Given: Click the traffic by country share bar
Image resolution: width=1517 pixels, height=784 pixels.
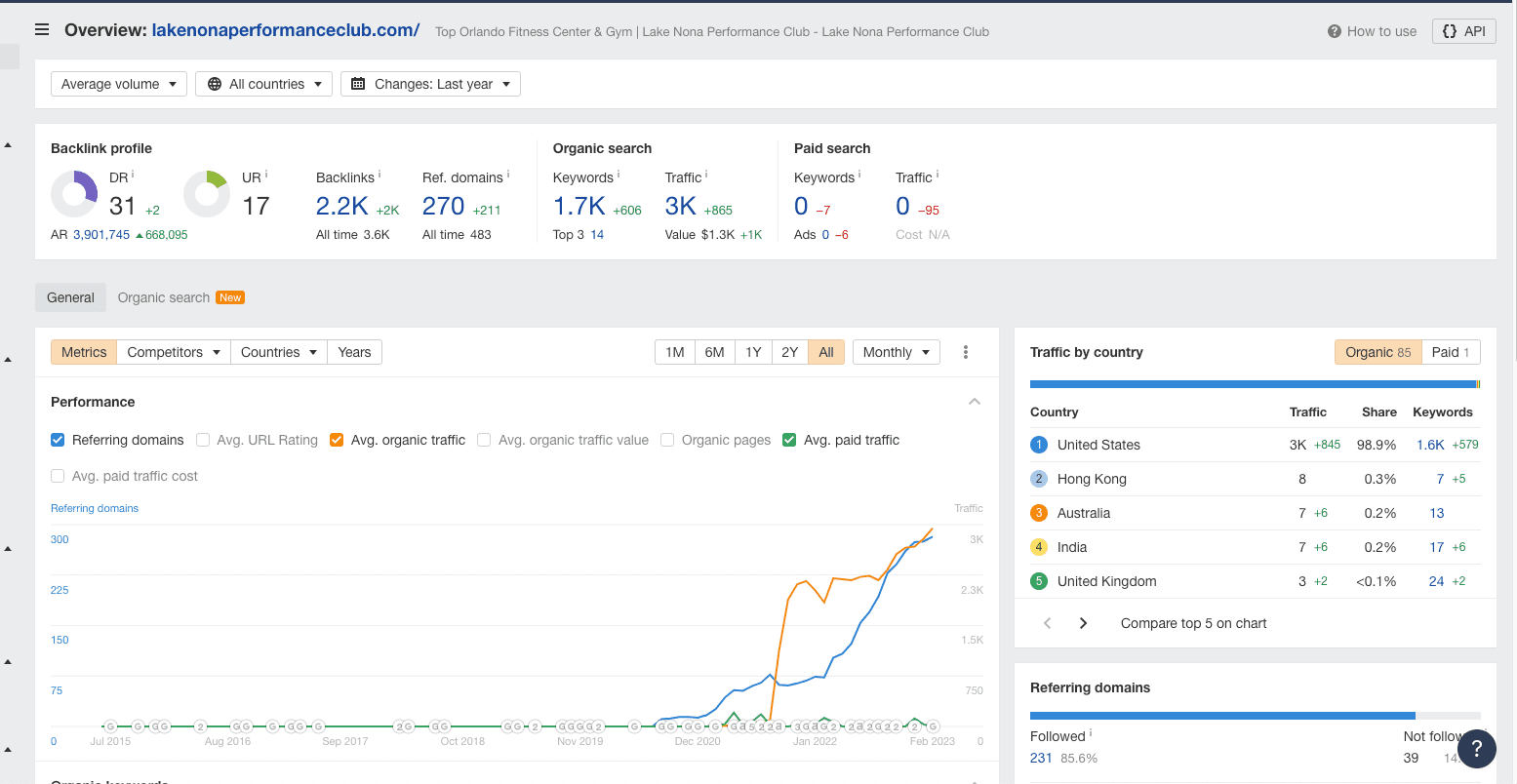Looking at the screenshot, I should point(1255,384).
